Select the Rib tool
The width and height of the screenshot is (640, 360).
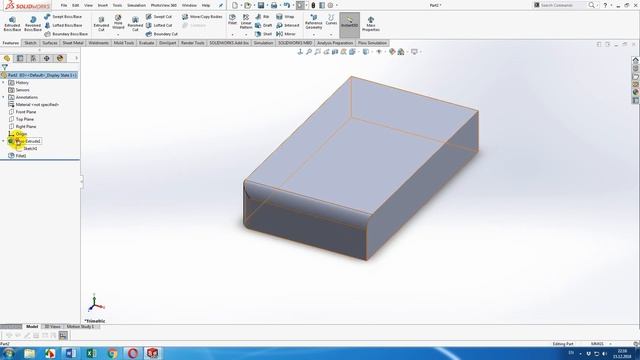pos(262,17)
